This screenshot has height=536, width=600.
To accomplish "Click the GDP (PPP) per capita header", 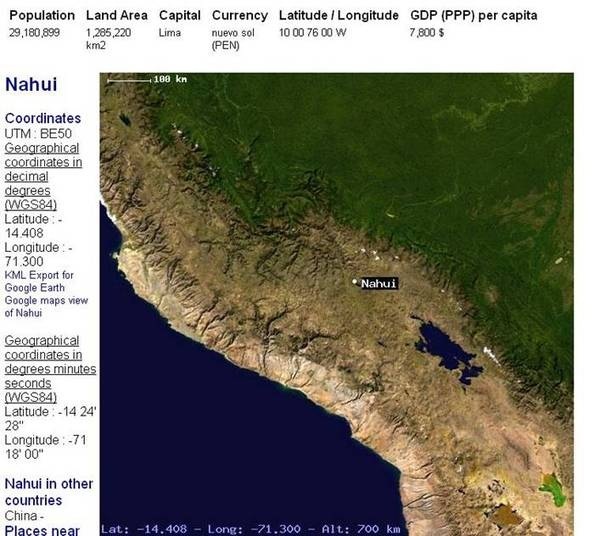I will tap(473, 16).
